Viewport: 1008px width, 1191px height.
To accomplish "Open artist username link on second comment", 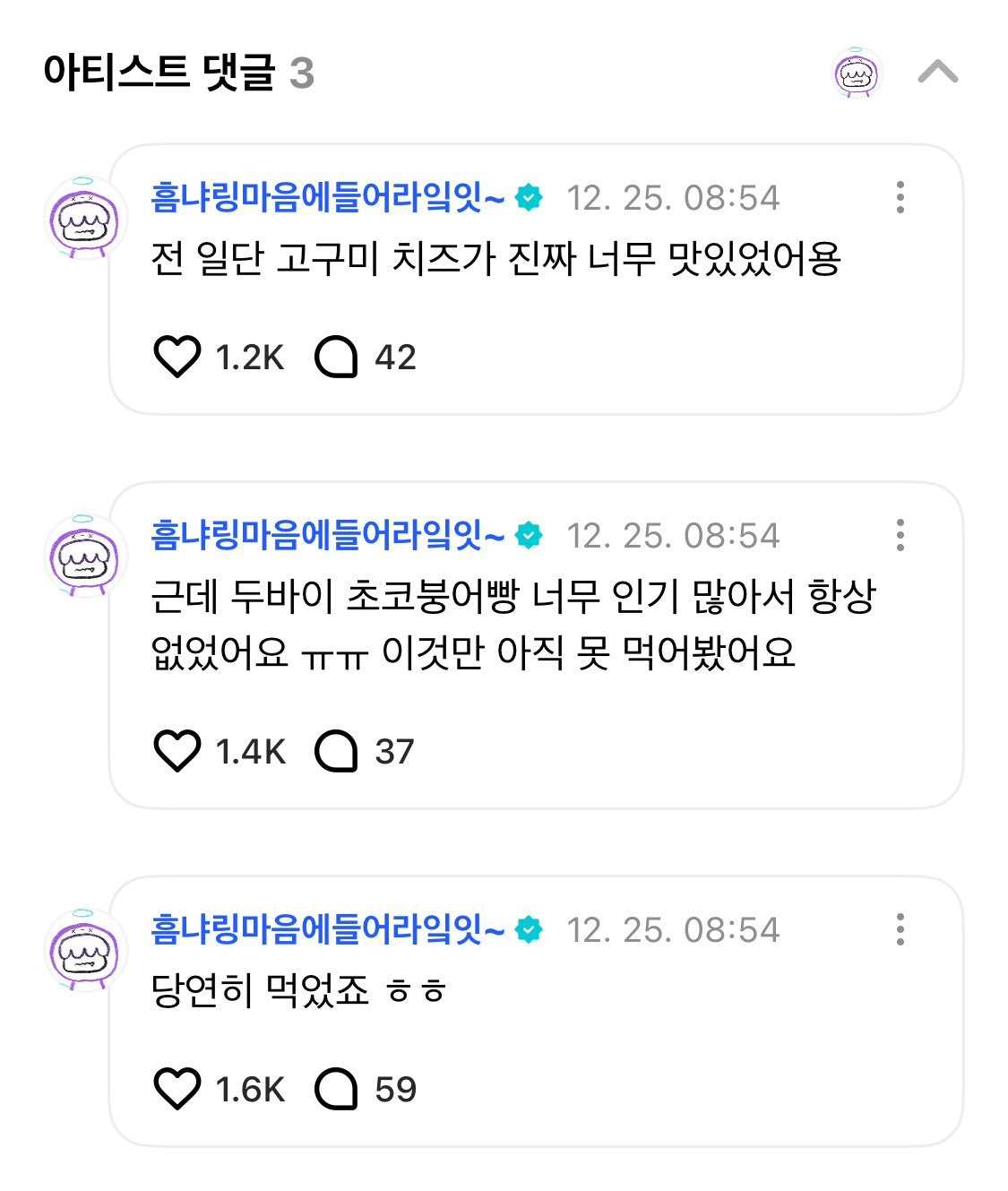I will coord(327,535).
